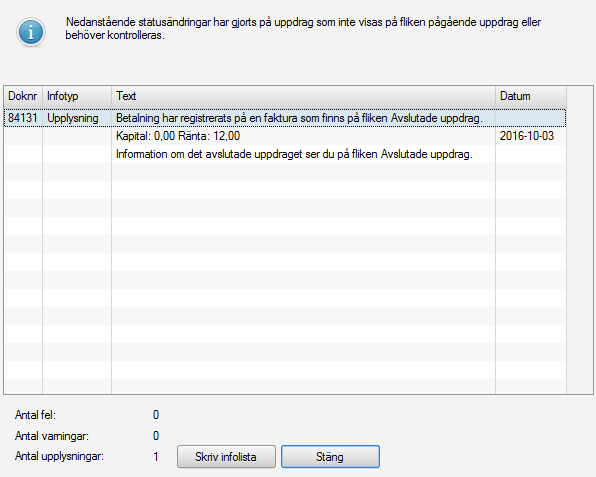Screen dimensions: 596x477
Task: Click the Antal varningar label
Action: [52, 436]
